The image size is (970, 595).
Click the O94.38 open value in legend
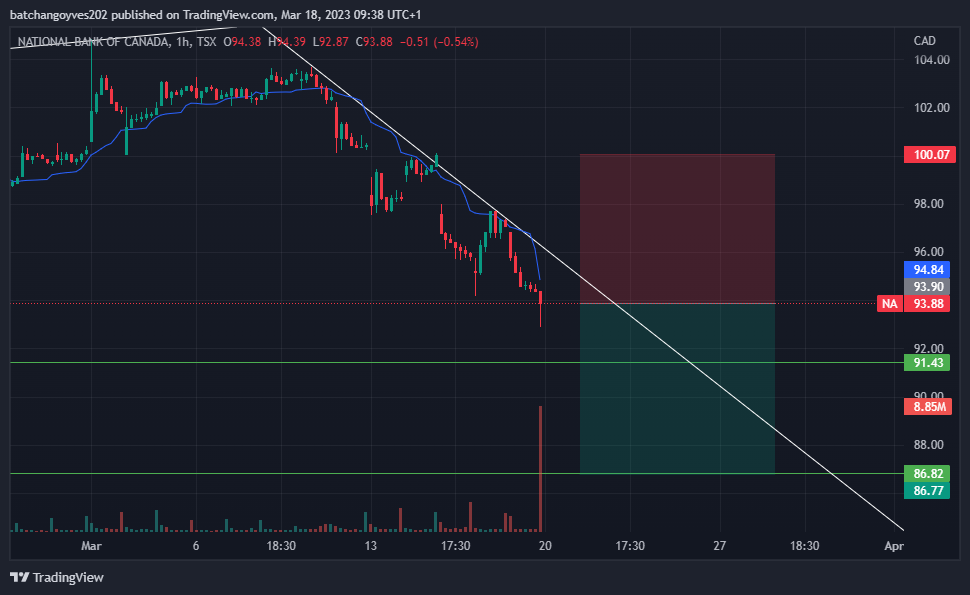point(242,42)
